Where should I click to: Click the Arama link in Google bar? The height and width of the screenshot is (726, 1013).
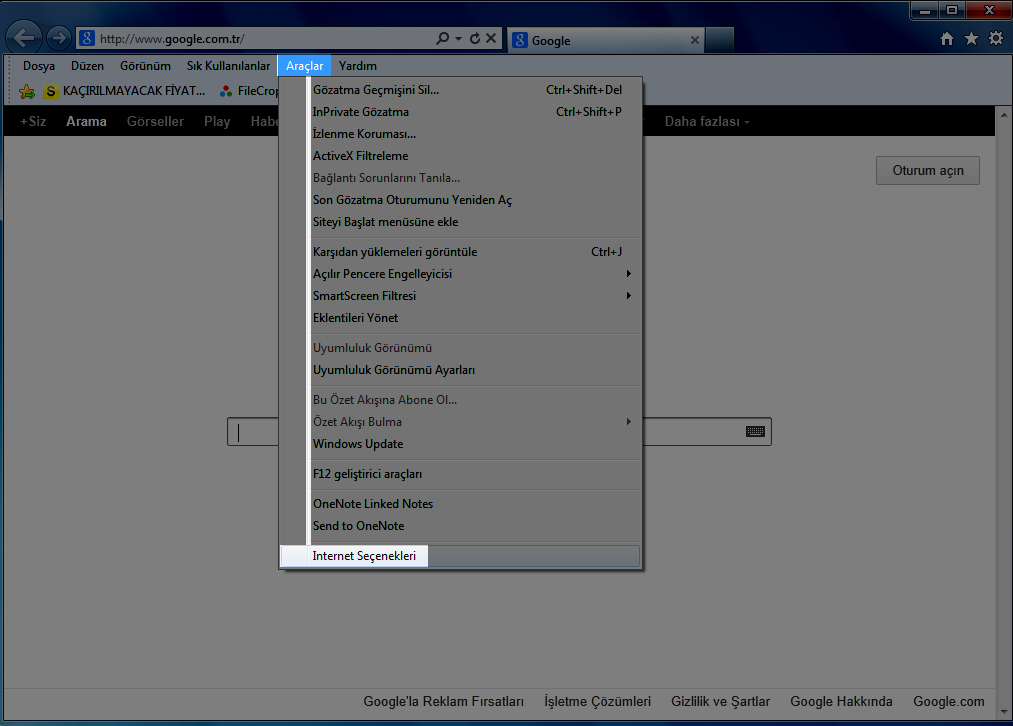[x=86, y=121]
